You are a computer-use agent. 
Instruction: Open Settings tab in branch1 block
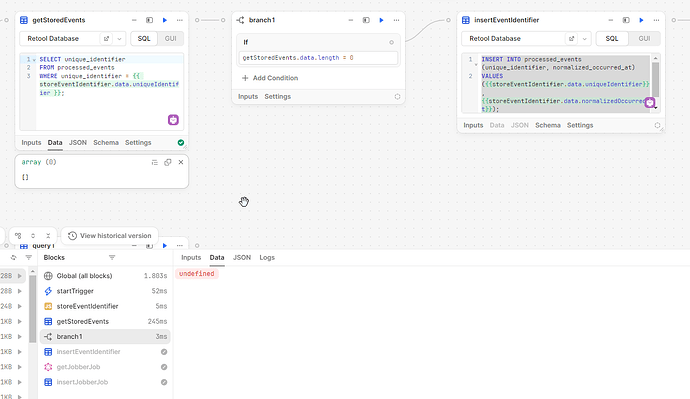pyautogui.click(x=277, y=96)
